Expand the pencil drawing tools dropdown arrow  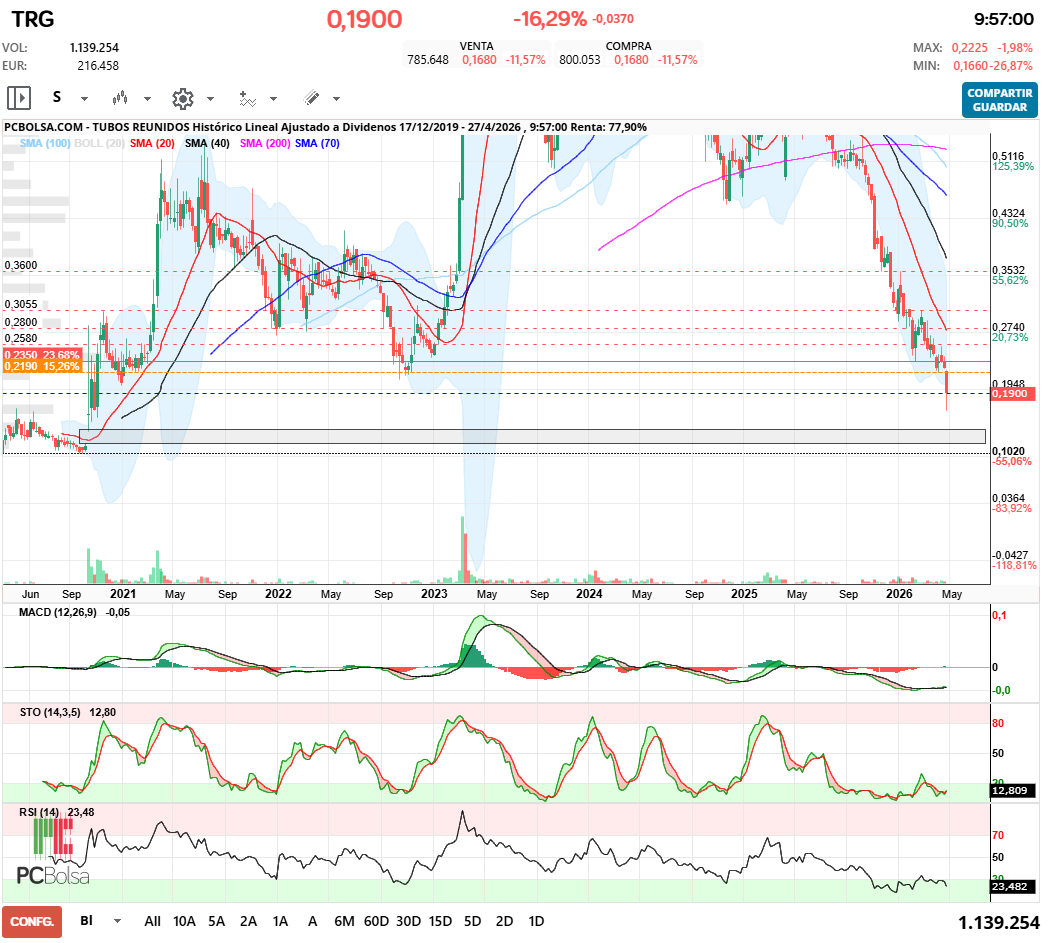(336, 99)
